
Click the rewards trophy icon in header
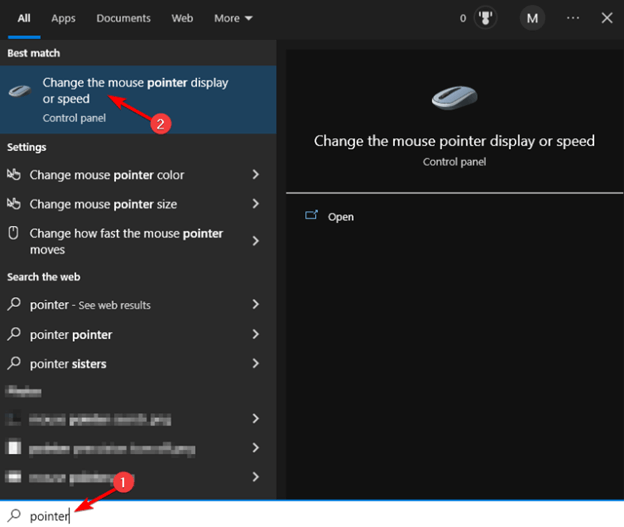click(485, 18)
